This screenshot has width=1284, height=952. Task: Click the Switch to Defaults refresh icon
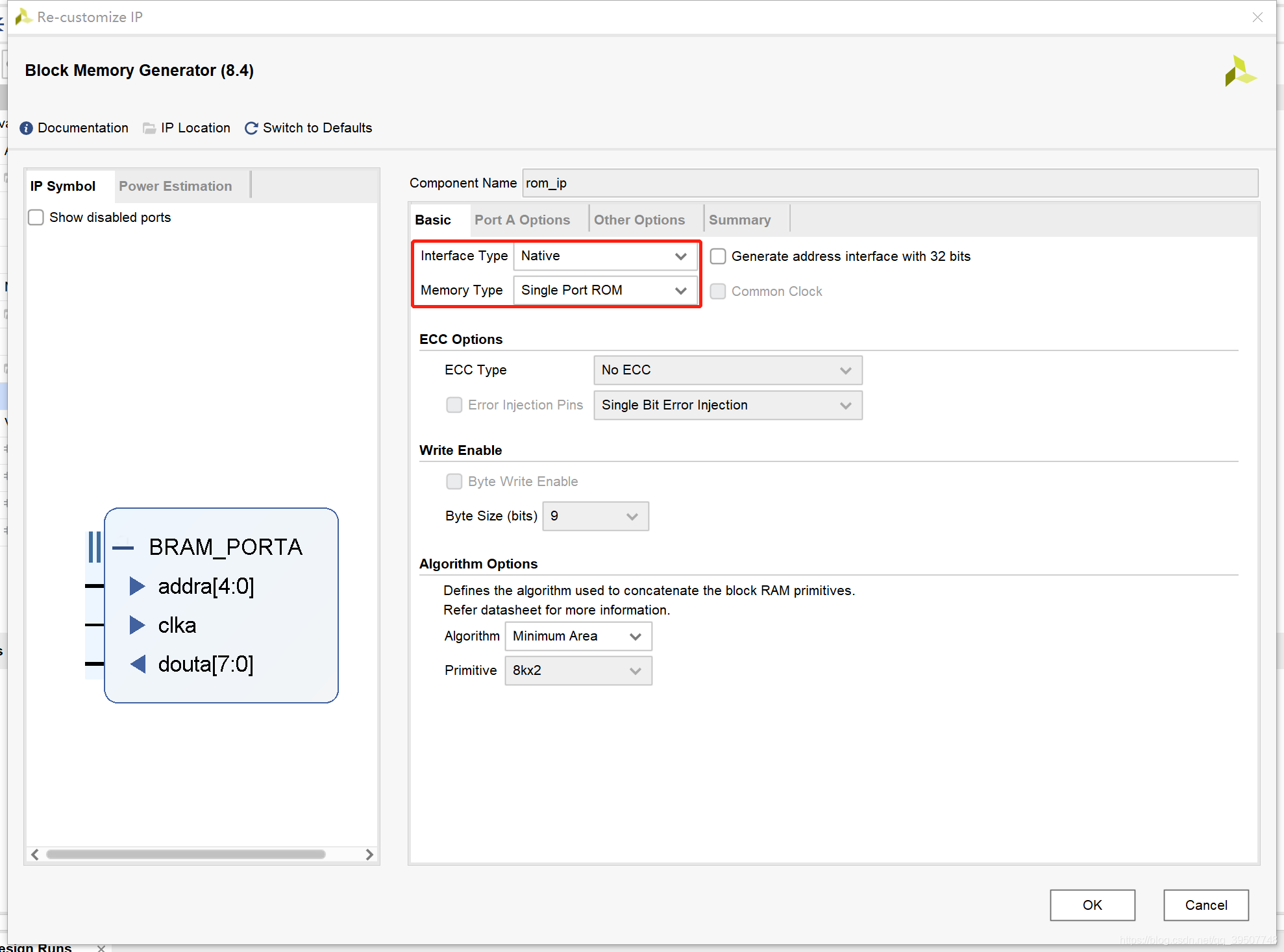[x=251, y=128]
